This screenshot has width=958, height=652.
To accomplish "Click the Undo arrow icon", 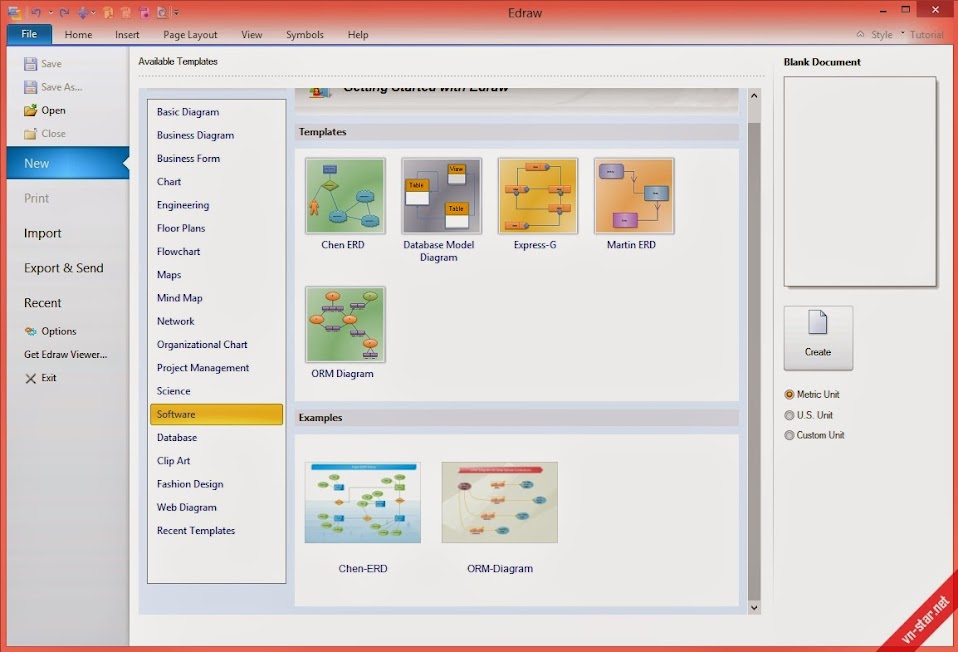I will [36, 12].
